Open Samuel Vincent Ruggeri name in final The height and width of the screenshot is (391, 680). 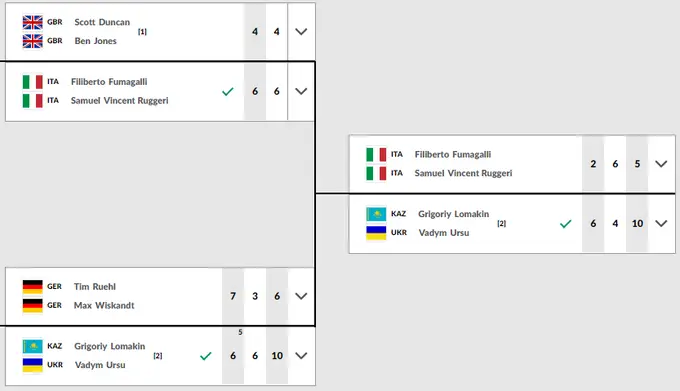(463, 173)
